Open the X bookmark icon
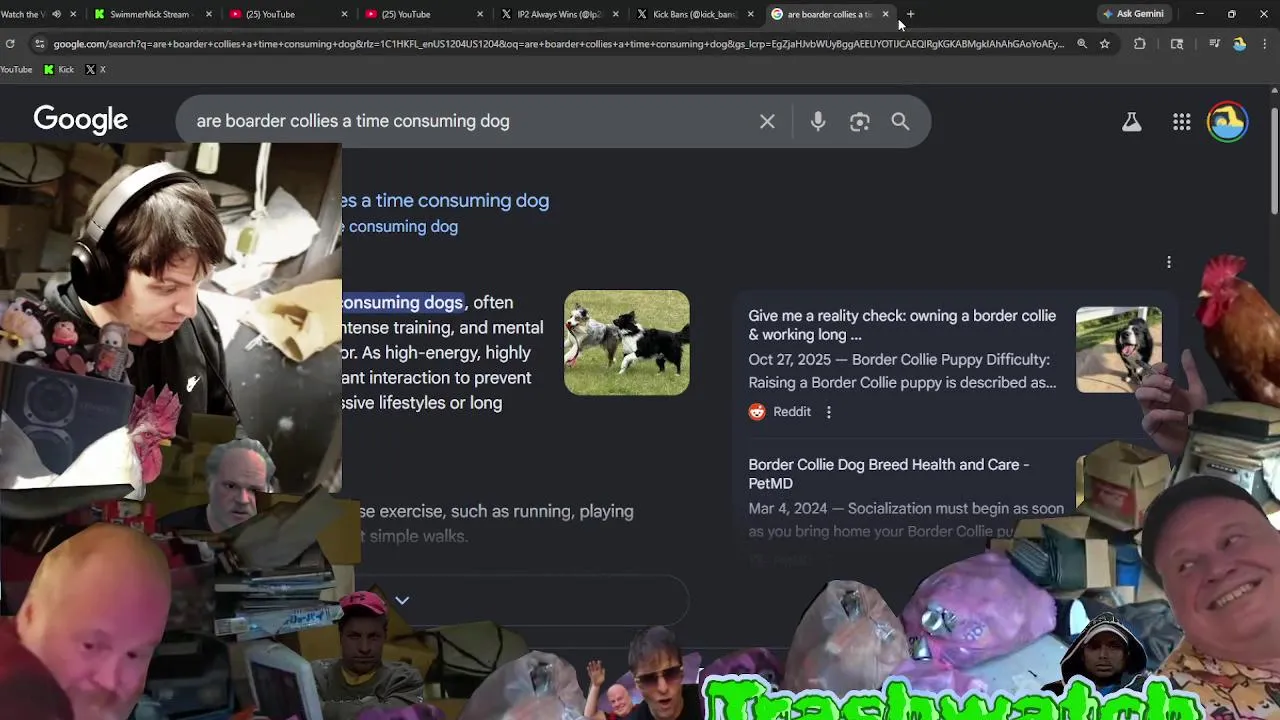 (95, 69)
